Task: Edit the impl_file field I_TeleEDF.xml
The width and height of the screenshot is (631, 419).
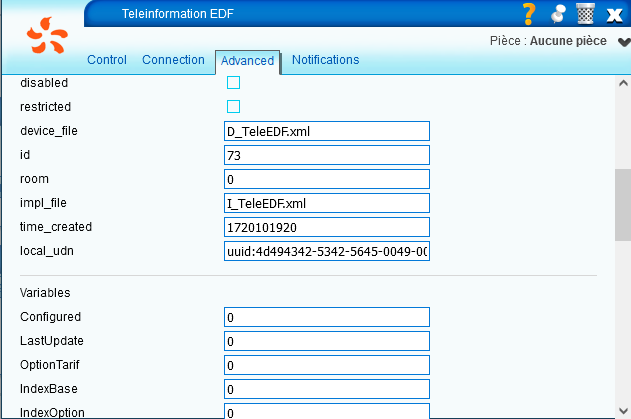Action: click(327, 203)
